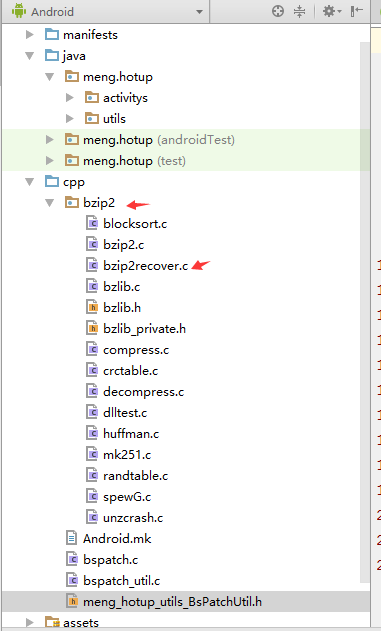Collapse the java folder arrow
381x631 pixels.
point(30,56)
